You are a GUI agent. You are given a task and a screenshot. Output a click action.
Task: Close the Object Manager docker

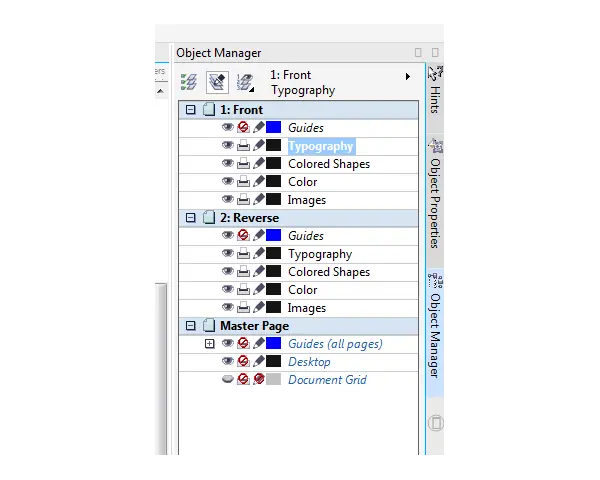click(435, 52)
